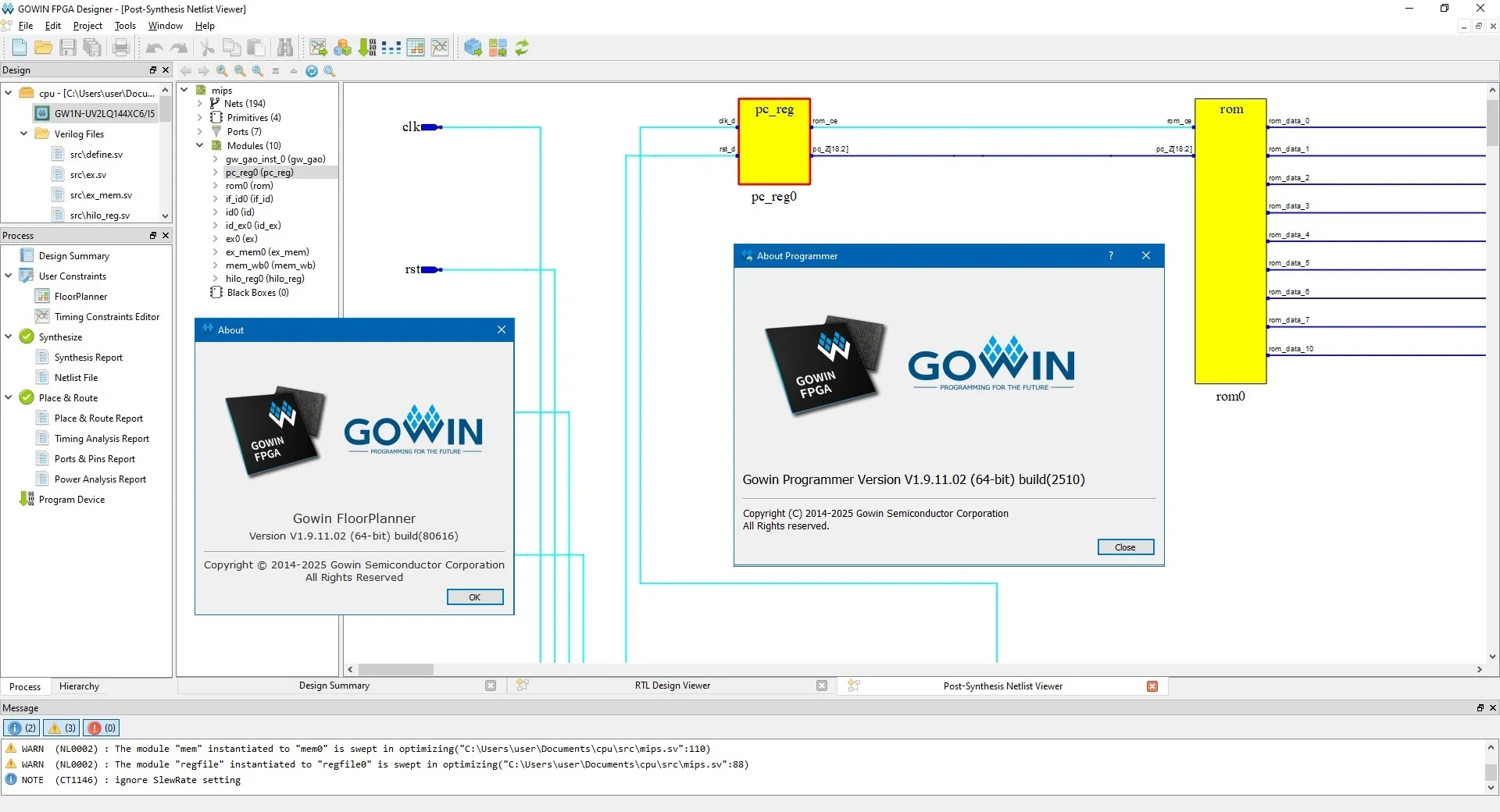Click the Paste clipboard toolbar icon
Image resolution: width=1500 pixels, height=812 pixels.
[255, 48]
